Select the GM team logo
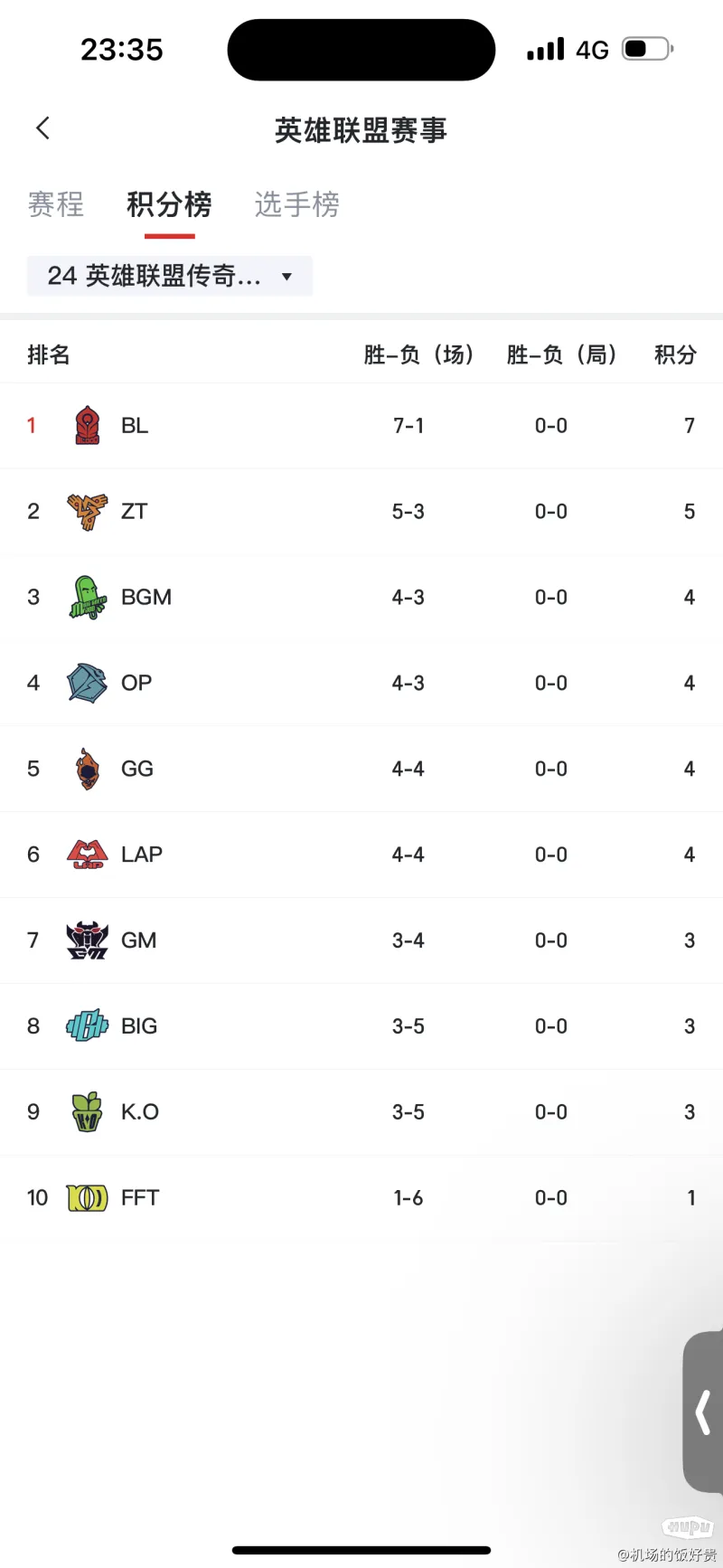This screenshot has height=1568, width=723. tap(88, 940)
